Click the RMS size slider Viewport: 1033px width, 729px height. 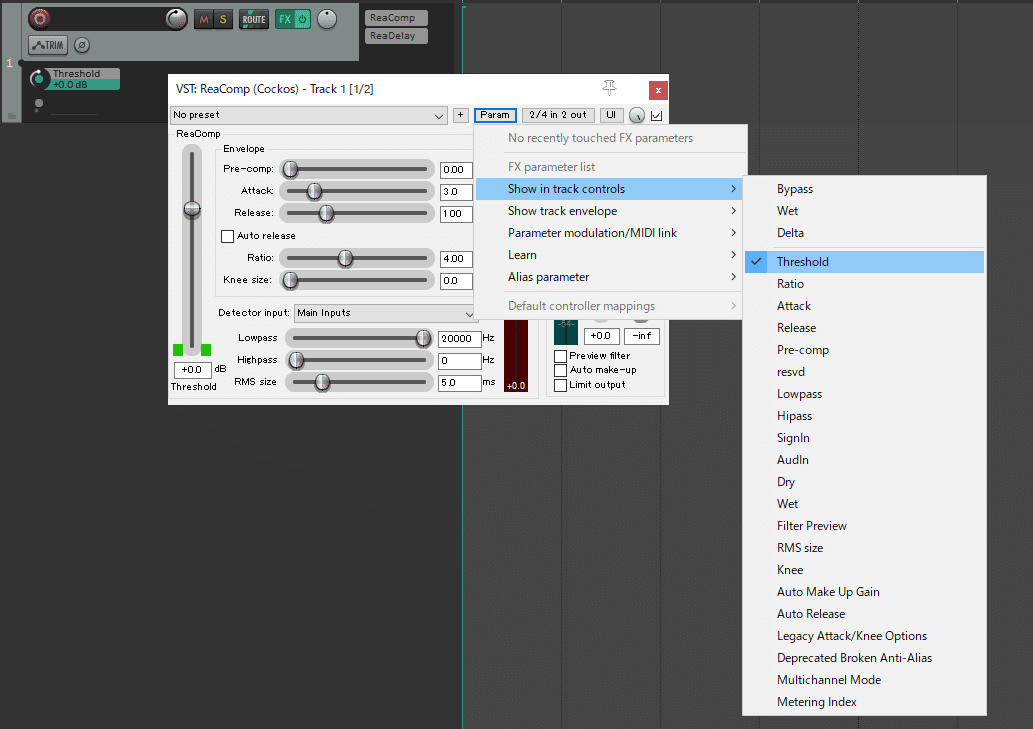coord(360,382)
